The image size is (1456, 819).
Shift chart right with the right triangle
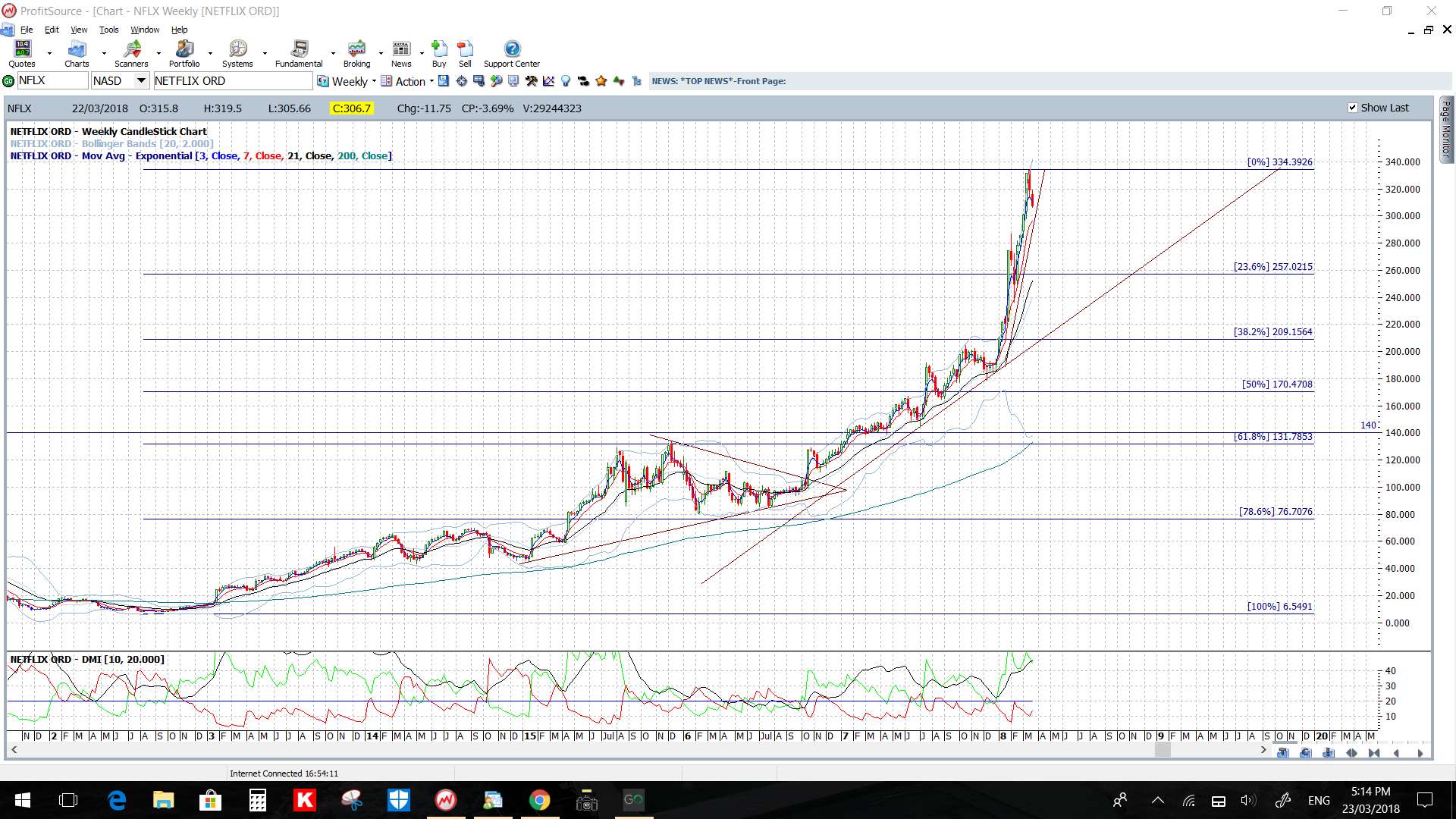[1420, 753]
